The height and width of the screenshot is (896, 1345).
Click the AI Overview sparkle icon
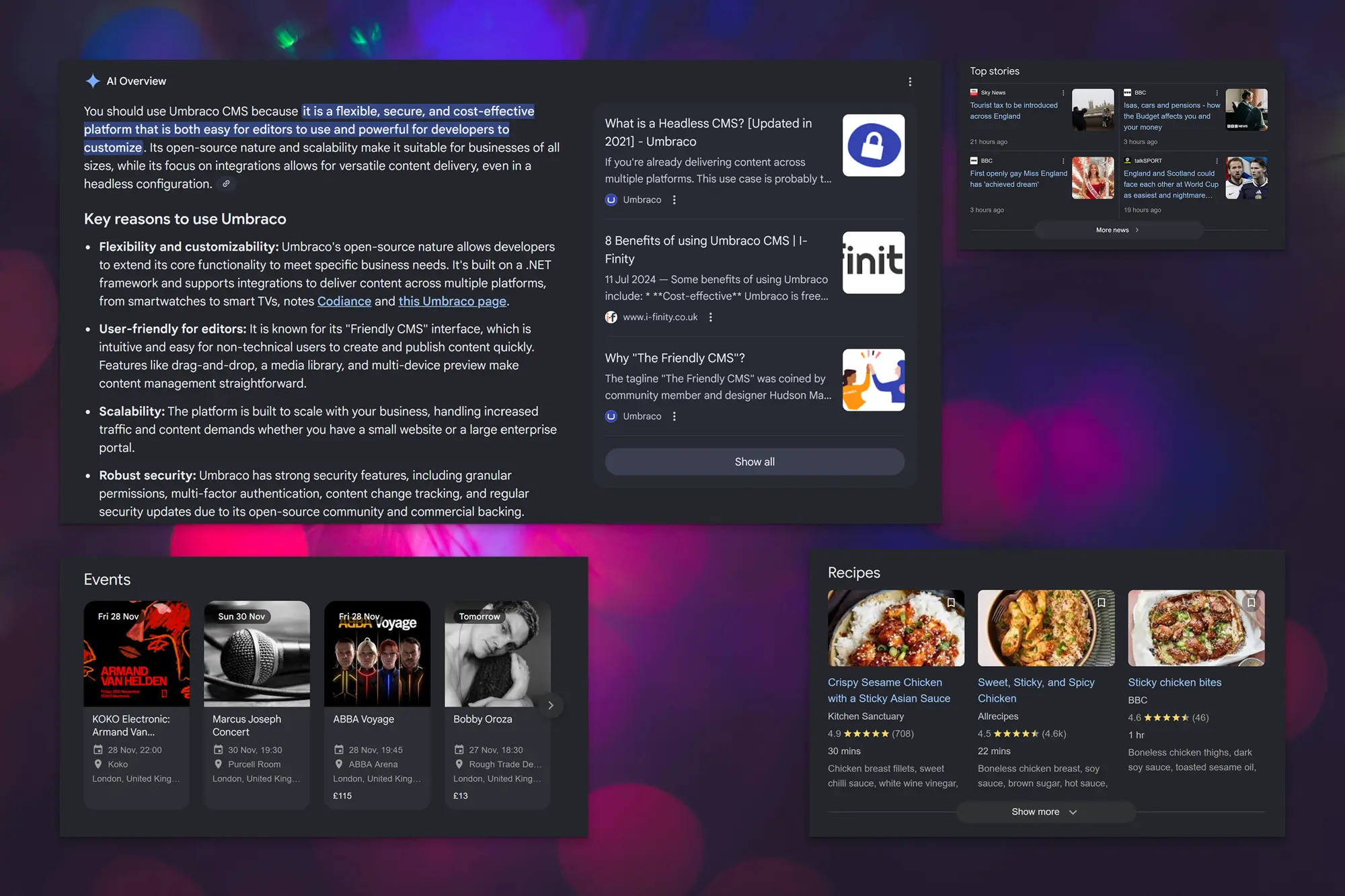(93, 81)
